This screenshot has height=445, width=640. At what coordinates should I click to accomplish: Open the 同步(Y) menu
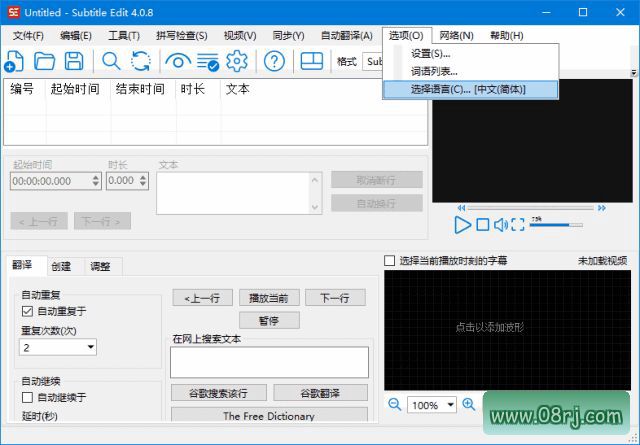tap(288, 36)
